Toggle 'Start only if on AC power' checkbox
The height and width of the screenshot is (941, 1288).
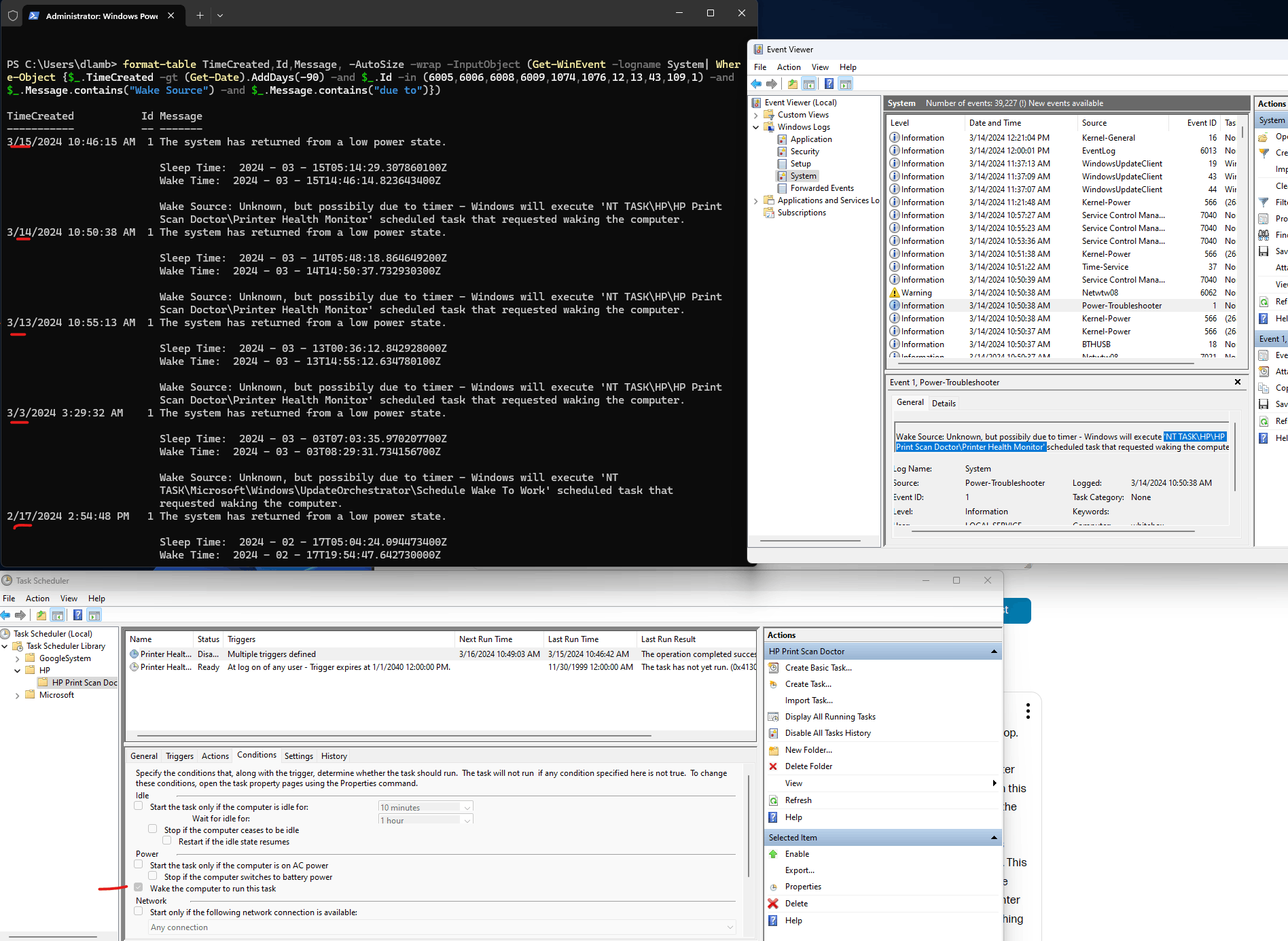pos(139,865)
